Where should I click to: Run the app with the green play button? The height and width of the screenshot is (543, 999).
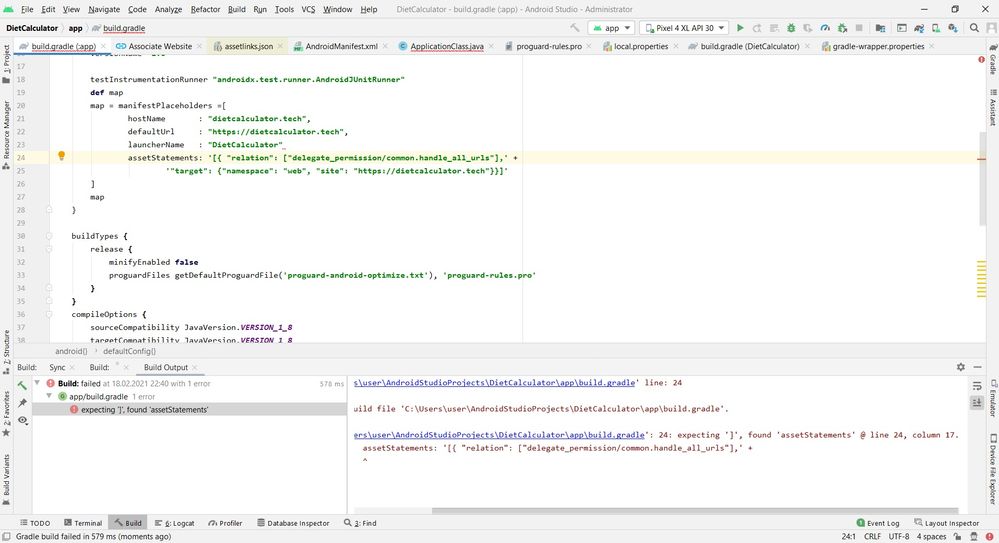tap(740, 28)
